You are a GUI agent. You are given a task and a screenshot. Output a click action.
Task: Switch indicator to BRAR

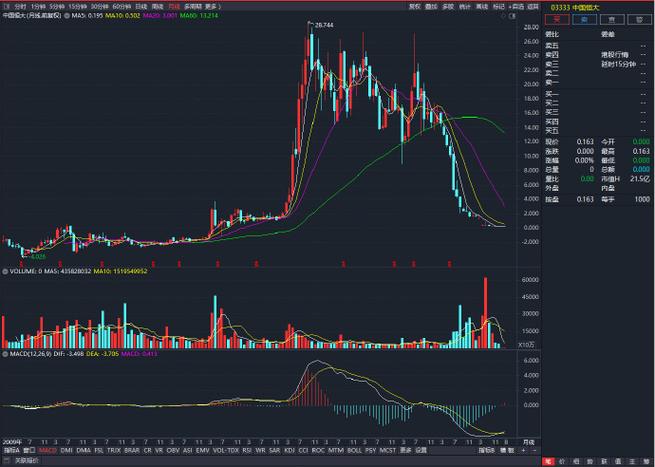(x=132, y=450)
